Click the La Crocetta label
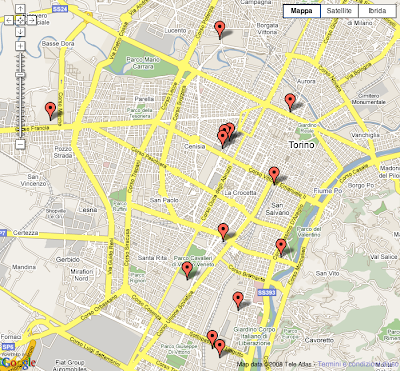Image resolution: width=400 pixels, height=371 pixels. 240,193
